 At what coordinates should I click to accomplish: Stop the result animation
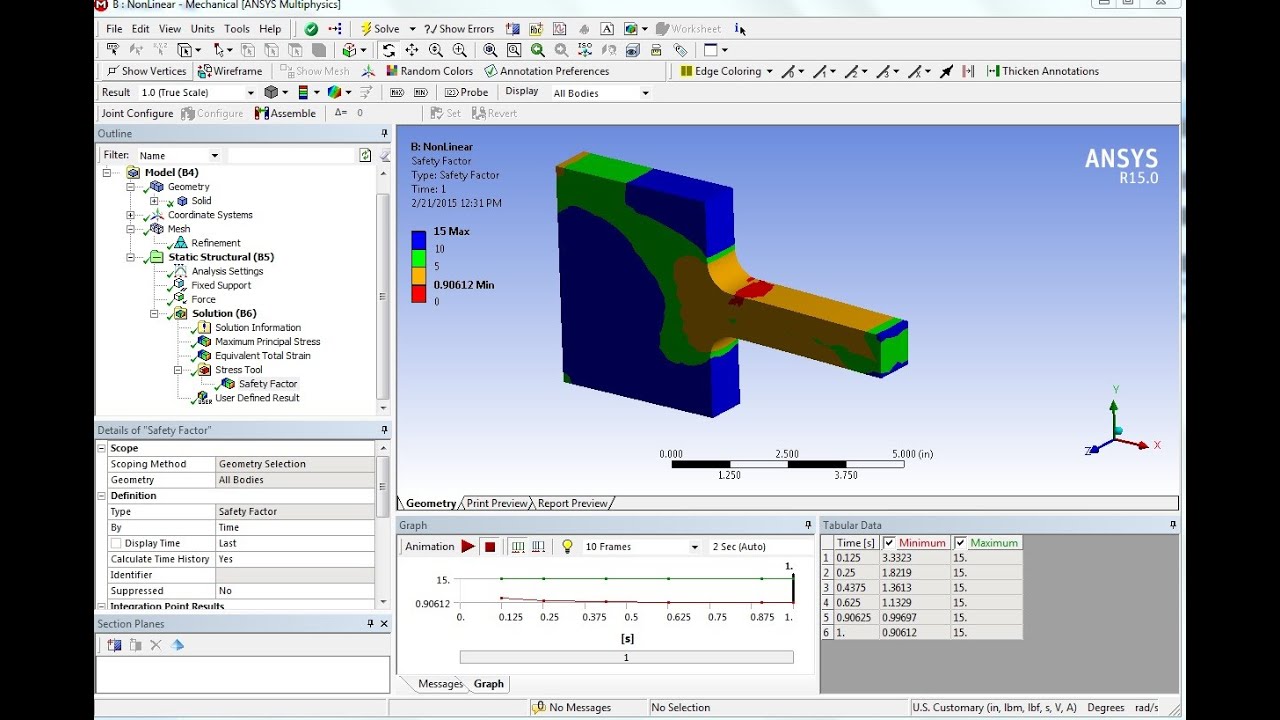click(x=490, y=546)
